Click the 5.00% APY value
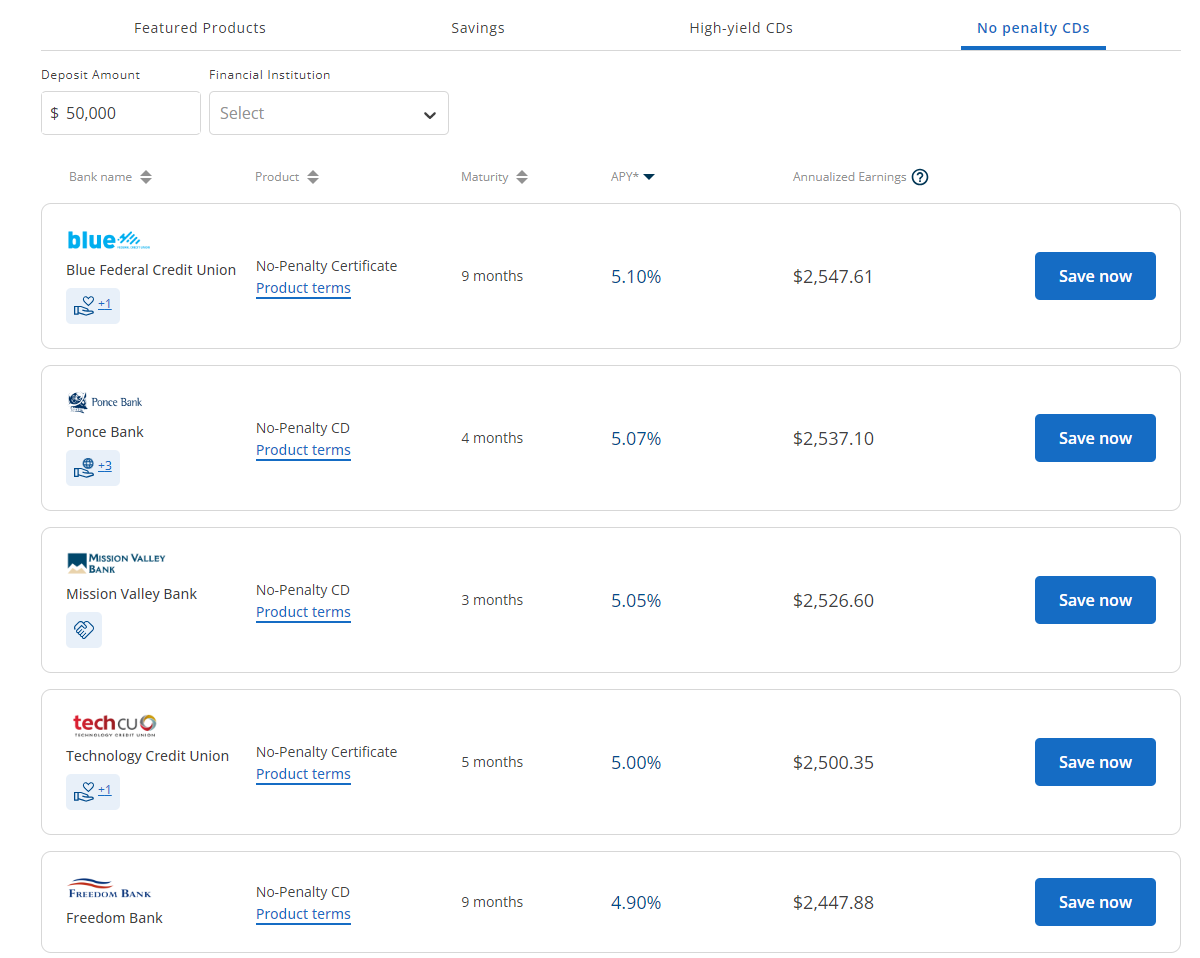1200x958 pixels. point(636,763)
